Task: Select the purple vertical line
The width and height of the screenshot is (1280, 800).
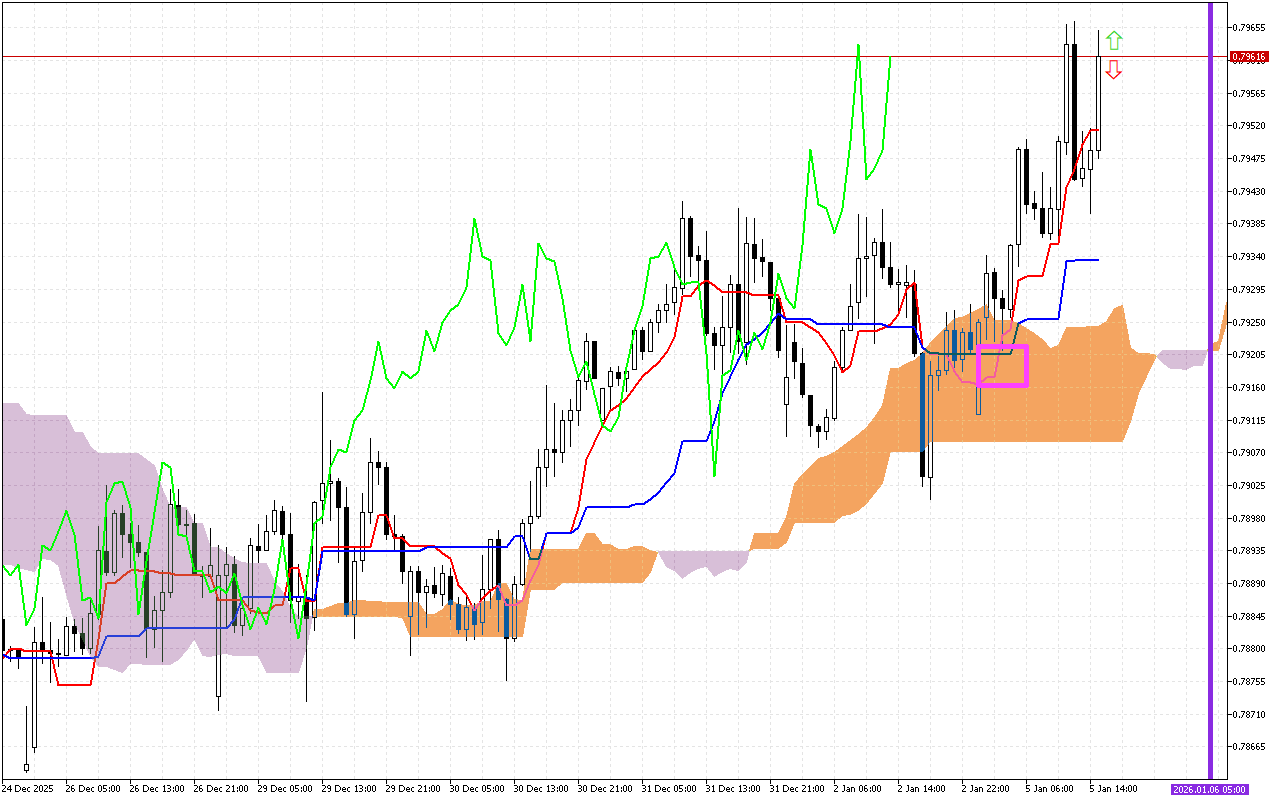Action: point(1211,400)
